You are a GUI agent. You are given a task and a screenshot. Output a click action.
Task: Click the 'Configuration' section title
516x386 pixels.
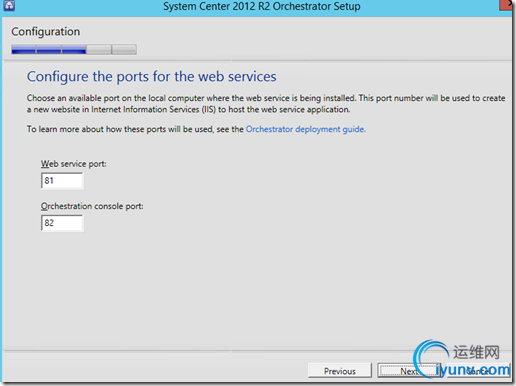pyautogui.click(x=46, y=32)
